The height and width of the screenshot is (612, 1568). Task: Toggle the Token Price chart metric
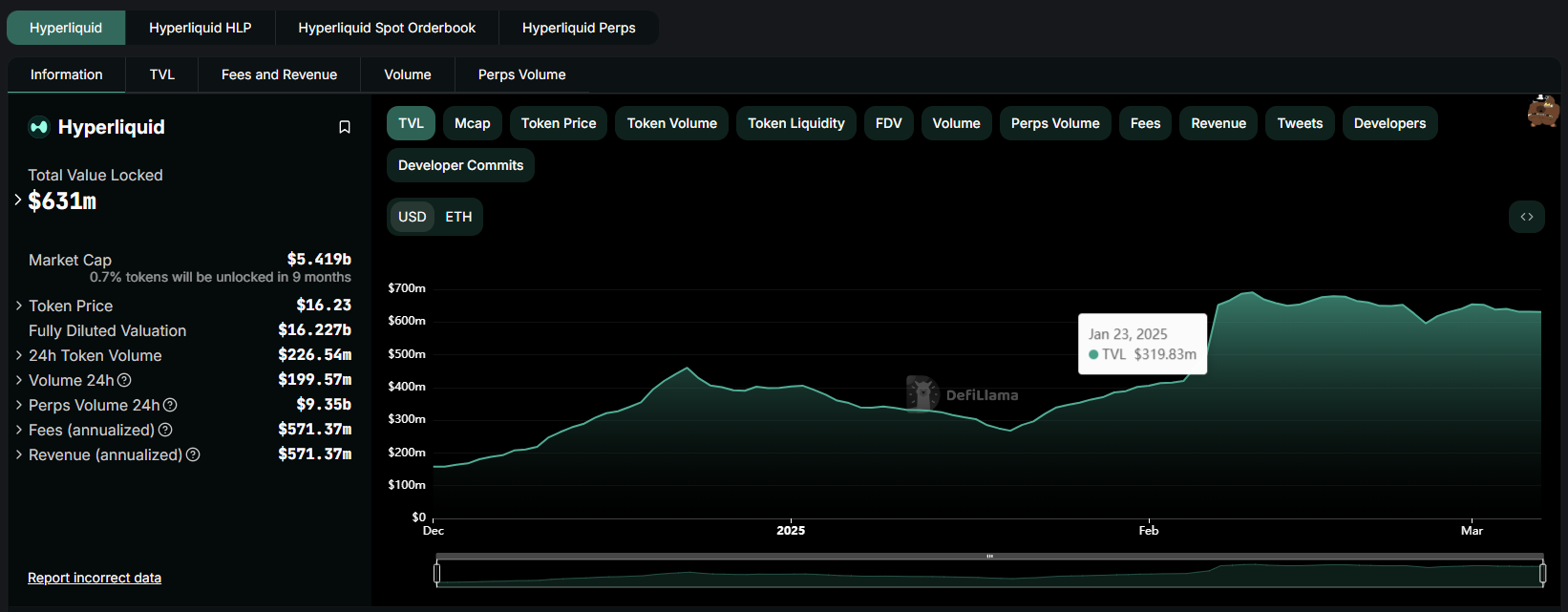point(559,123)
